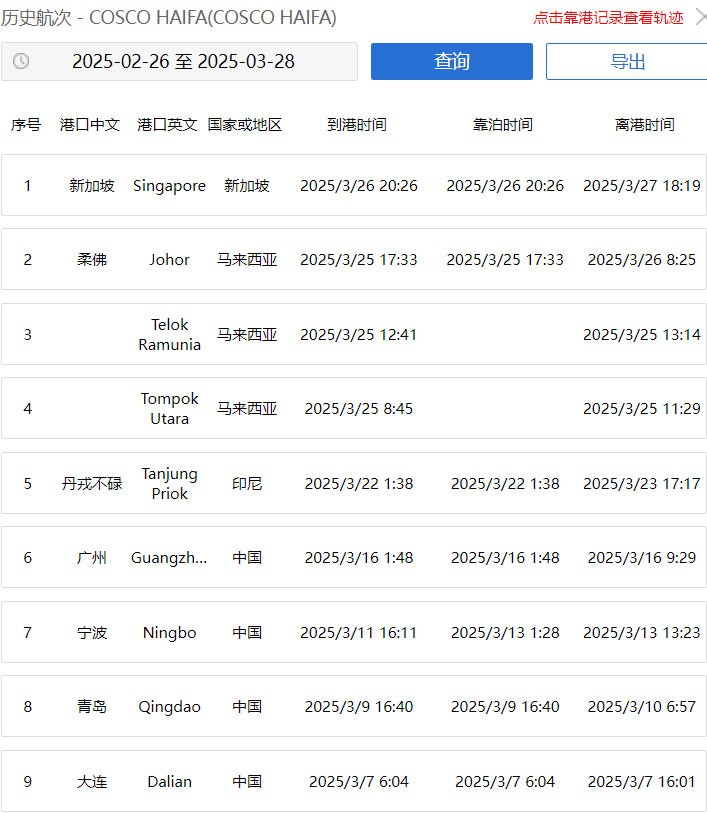Click the 靠泊时间 column header
Image resolution: width=707 pixels, height=813 pixels.
click(503, 125)
